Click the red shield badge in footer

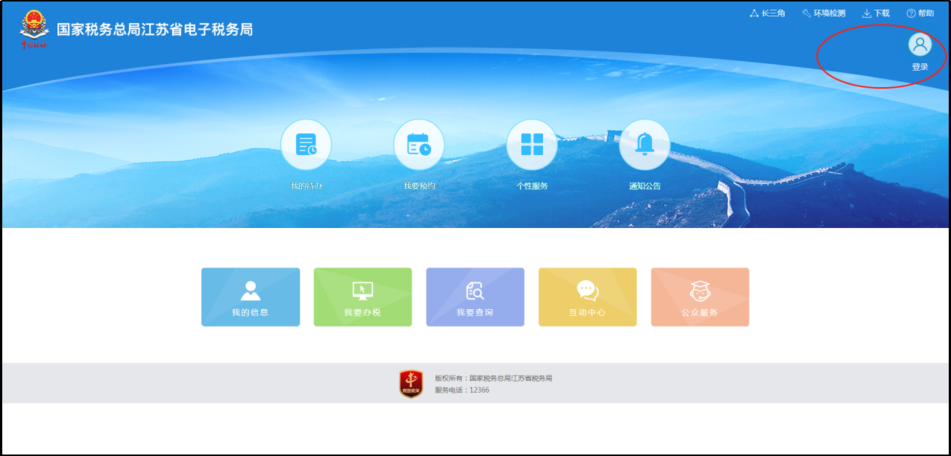pyautogui.click(x=411, y=384)
